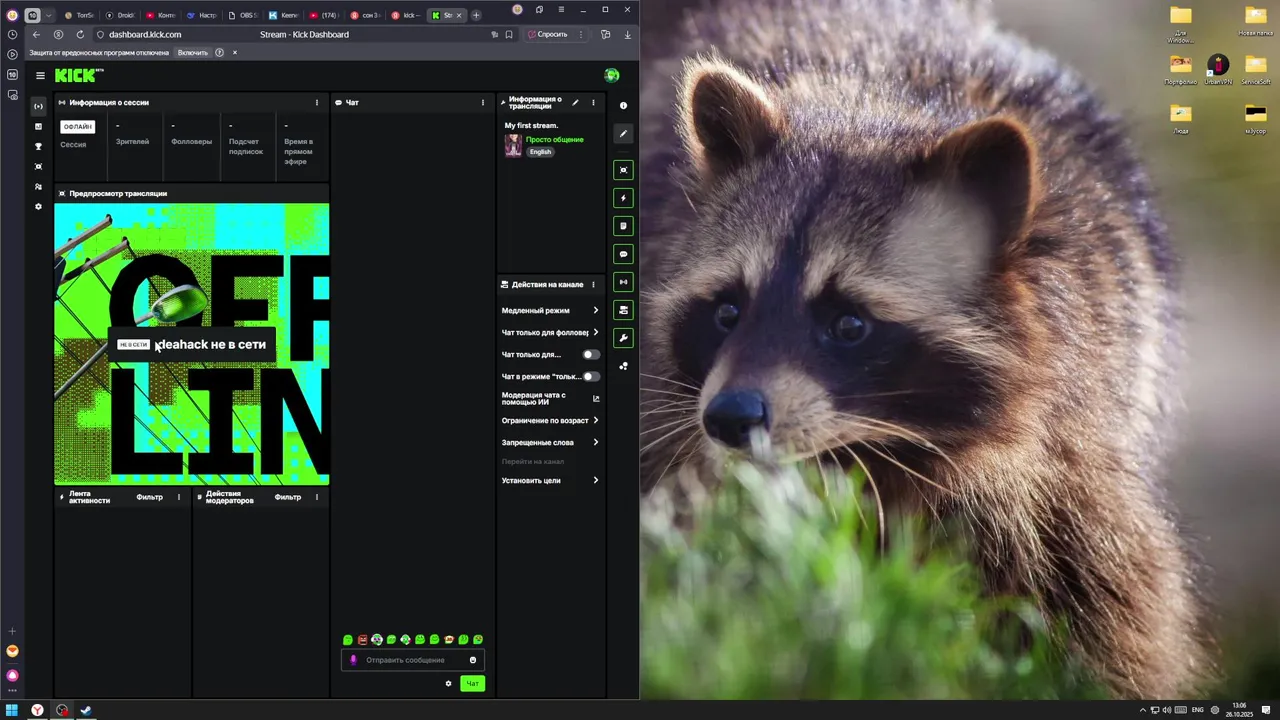Open the three-dot menu of the Чат panel

coord(483,102)
